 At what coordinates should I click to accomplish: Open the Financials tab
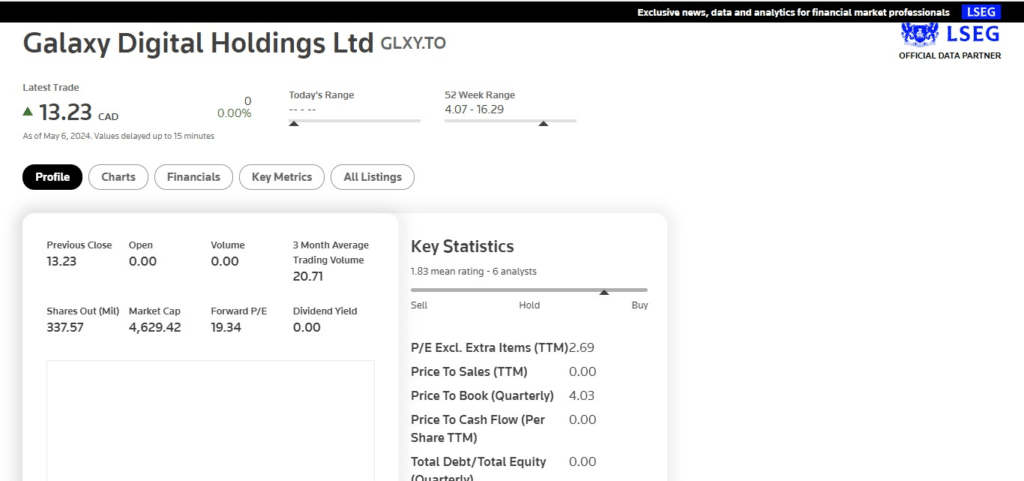[x=193, y=177]
